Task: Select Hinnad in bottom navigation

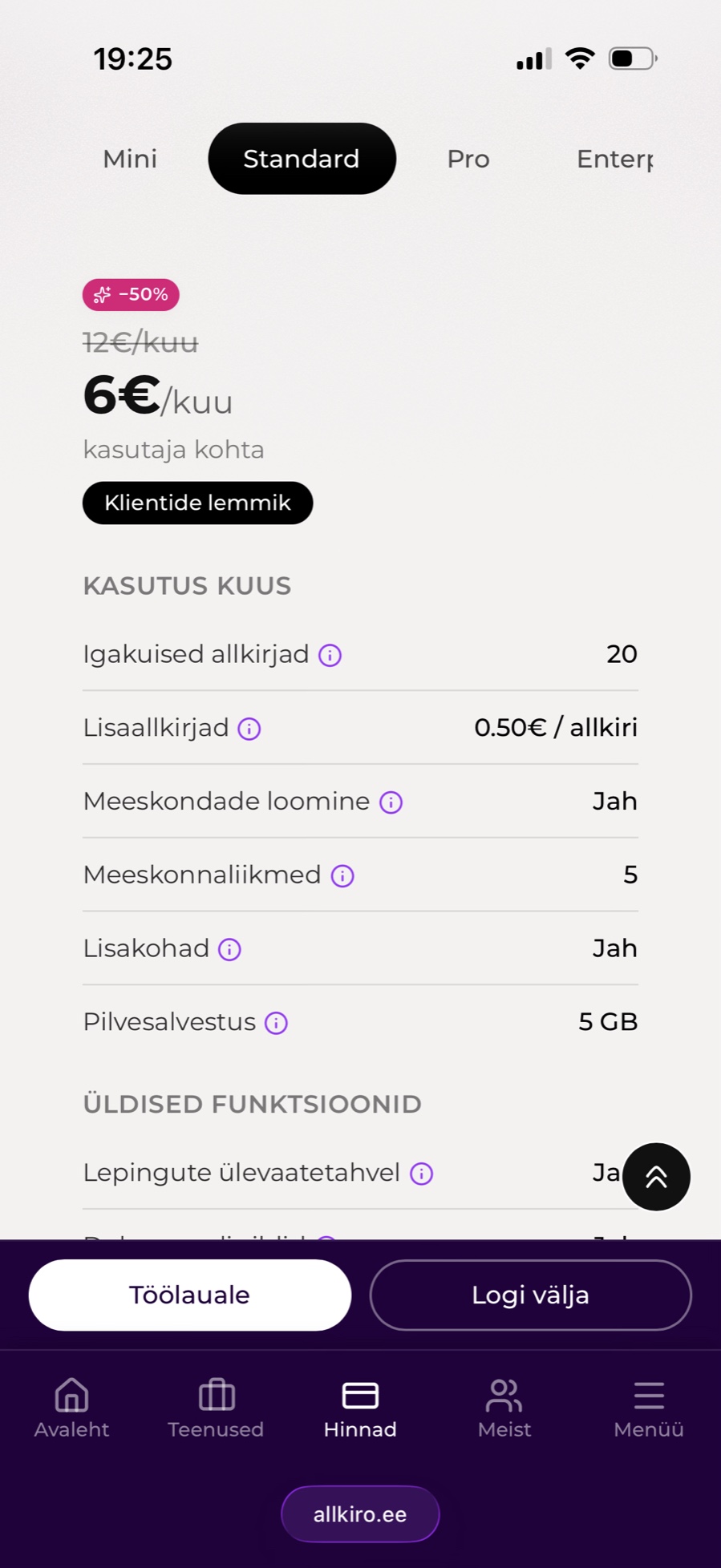Action: click(360, 1408)
